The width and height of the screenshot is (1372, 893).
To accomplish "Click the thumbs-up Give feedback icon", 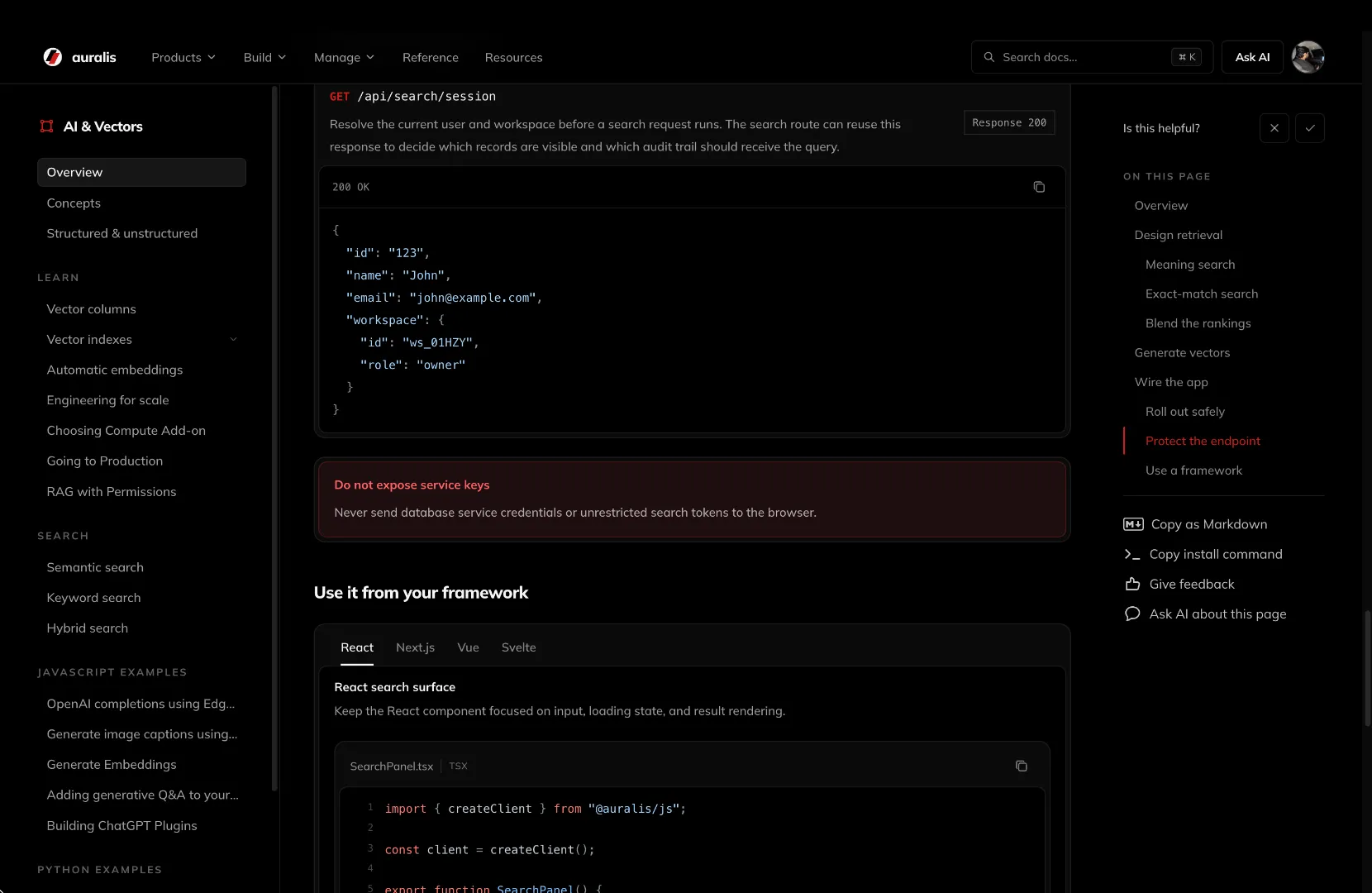I will [1132, 584].
